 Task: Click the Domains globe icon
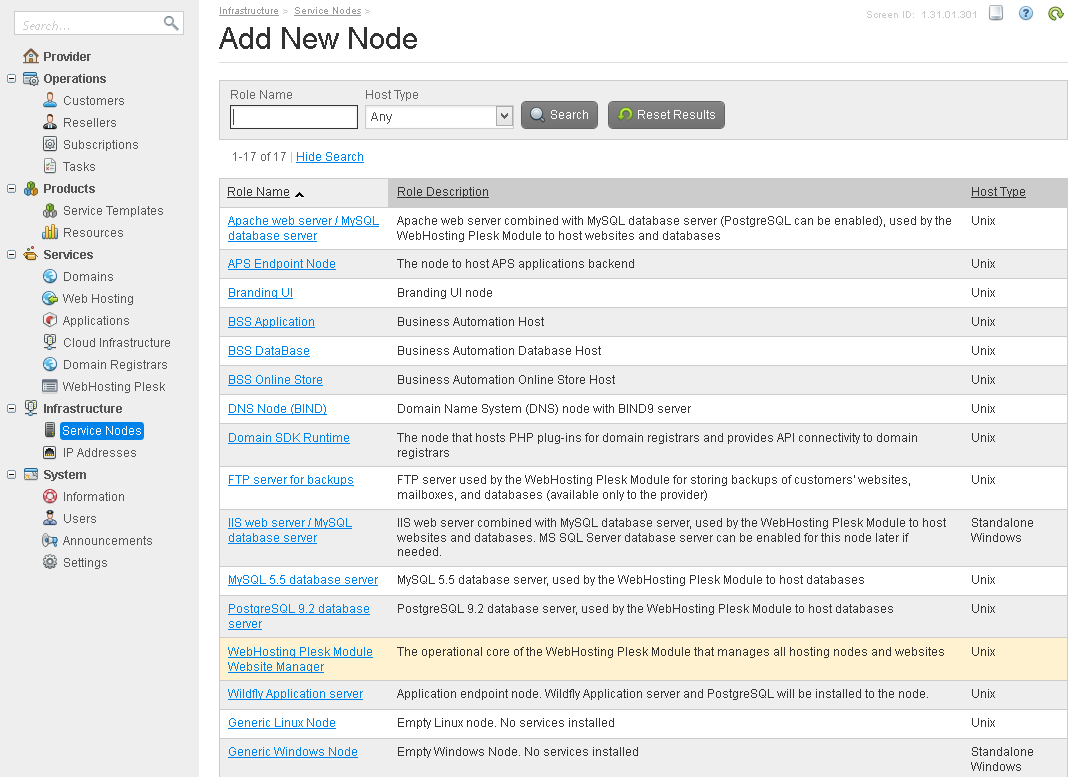[50, 276]
